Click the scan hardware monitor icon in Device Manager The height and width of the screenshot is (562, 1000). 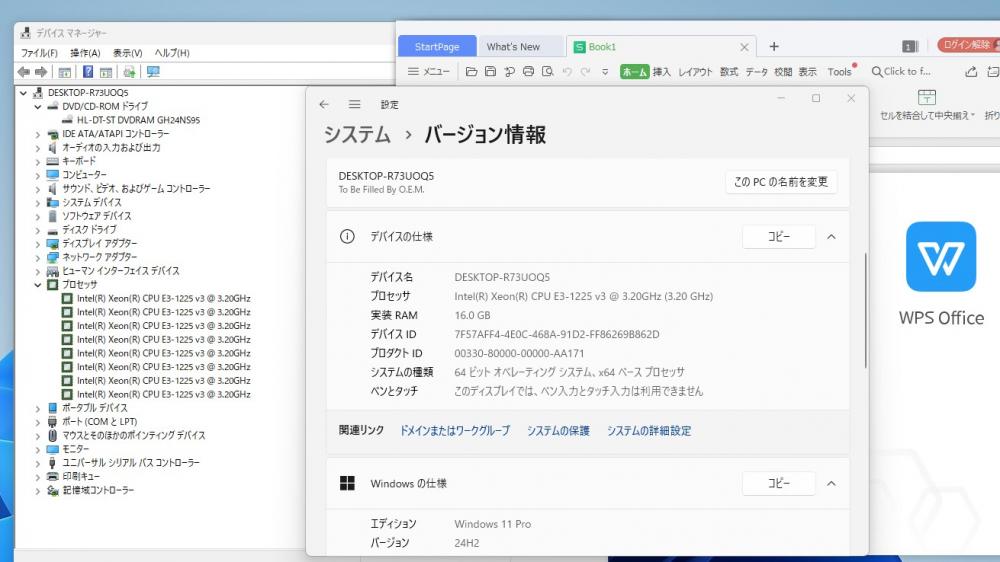(x=153, y=72)
